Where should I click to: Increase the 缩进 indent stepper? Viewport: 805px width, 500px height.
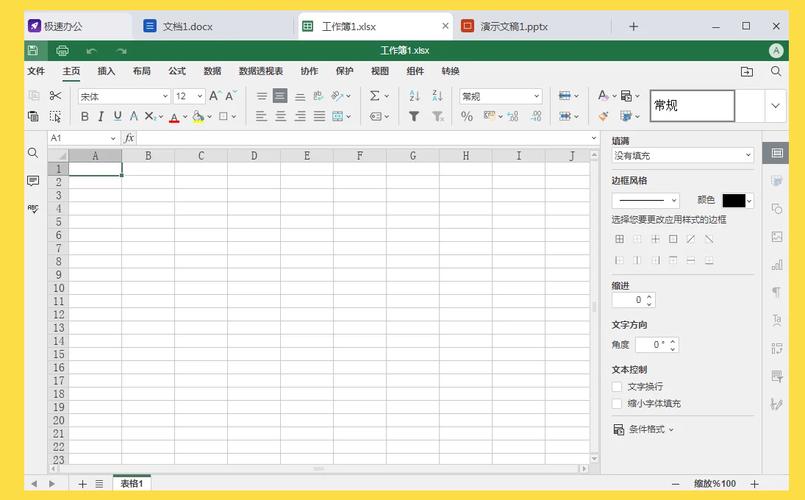pos(649,297)
